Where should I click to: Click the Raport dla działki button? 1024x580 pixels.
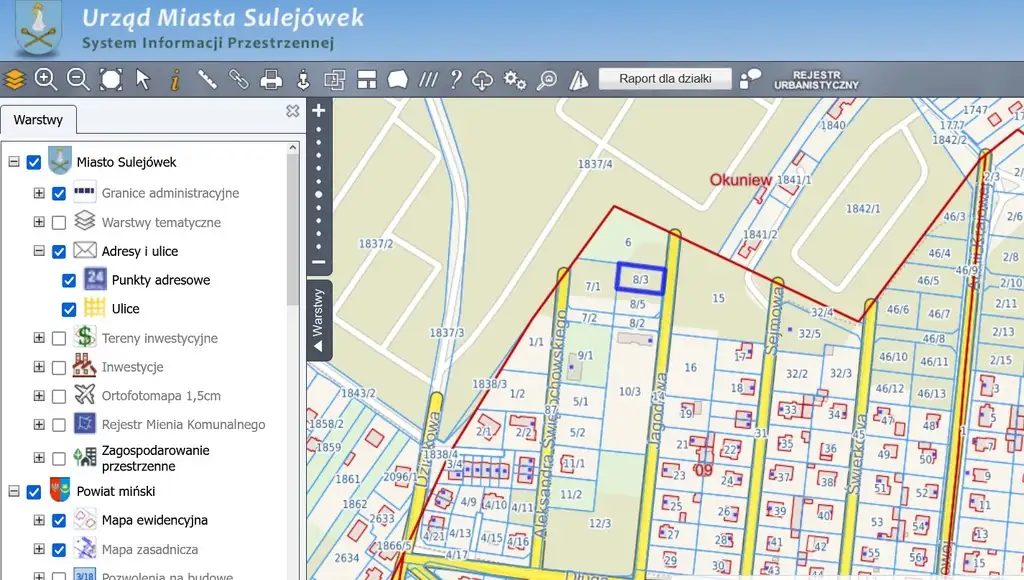pos(665,78)
